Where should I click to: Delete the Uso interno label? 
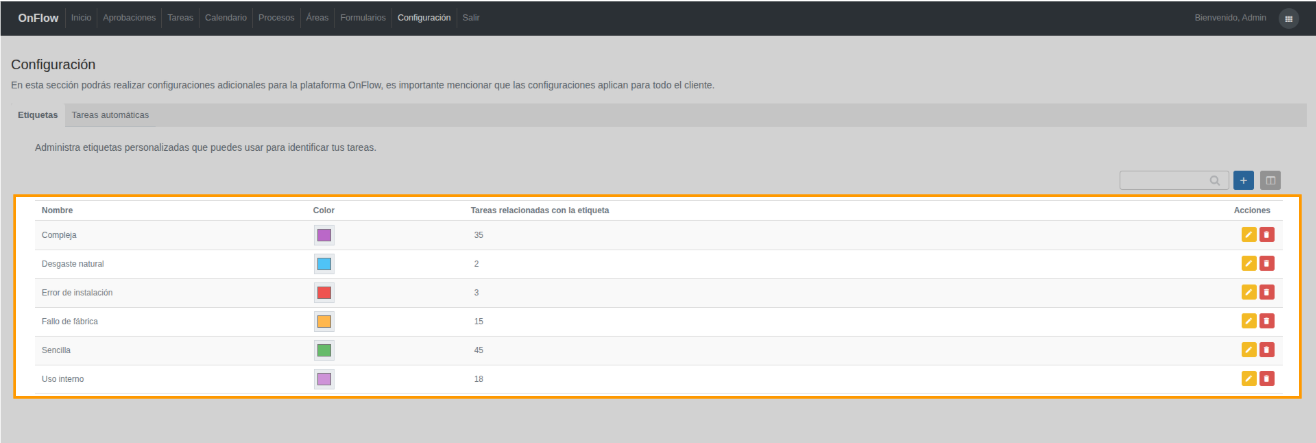click(1266, 379)
